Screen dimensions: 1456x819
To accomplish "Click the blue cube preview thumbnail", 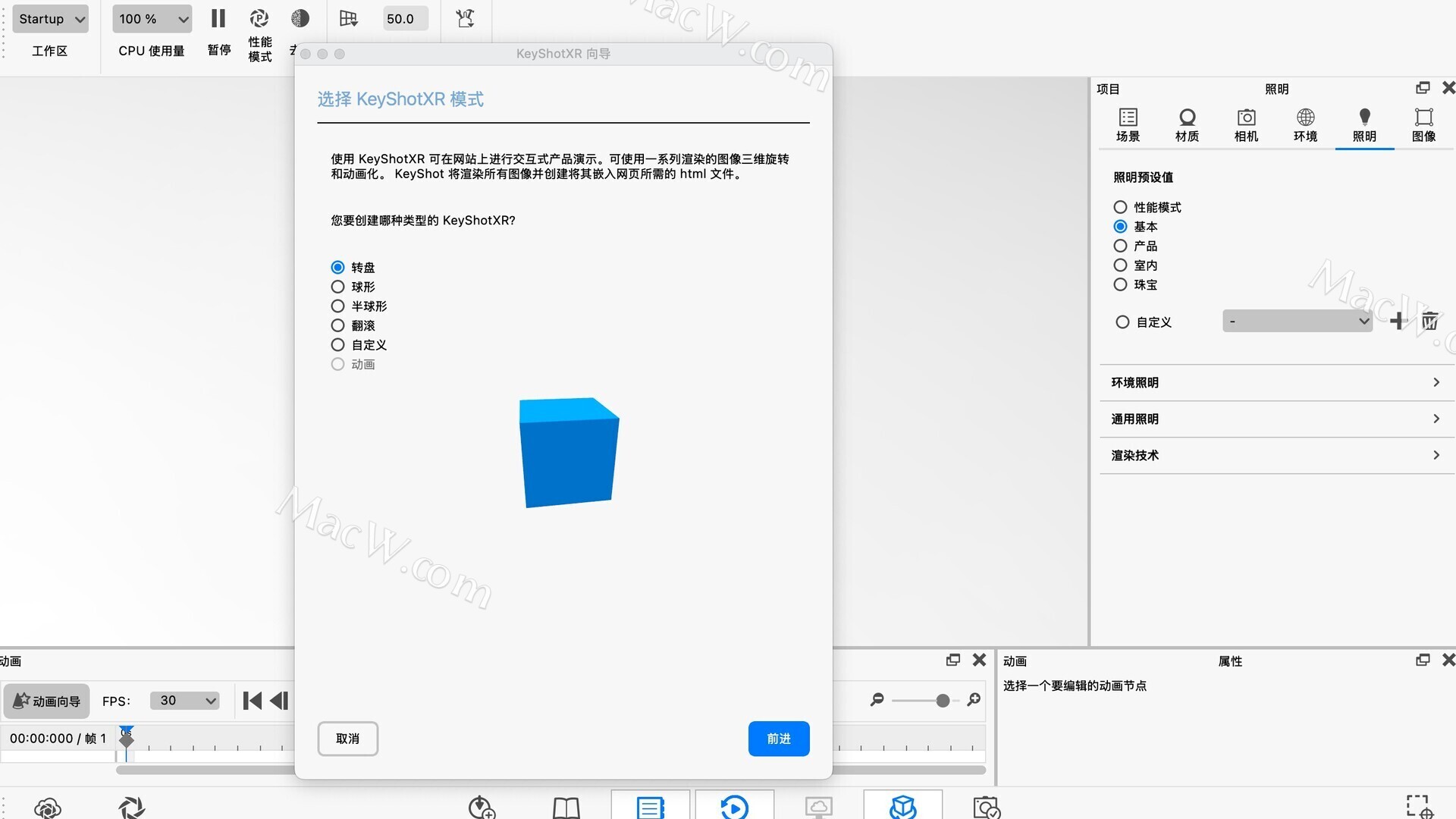I will [569, 452].
